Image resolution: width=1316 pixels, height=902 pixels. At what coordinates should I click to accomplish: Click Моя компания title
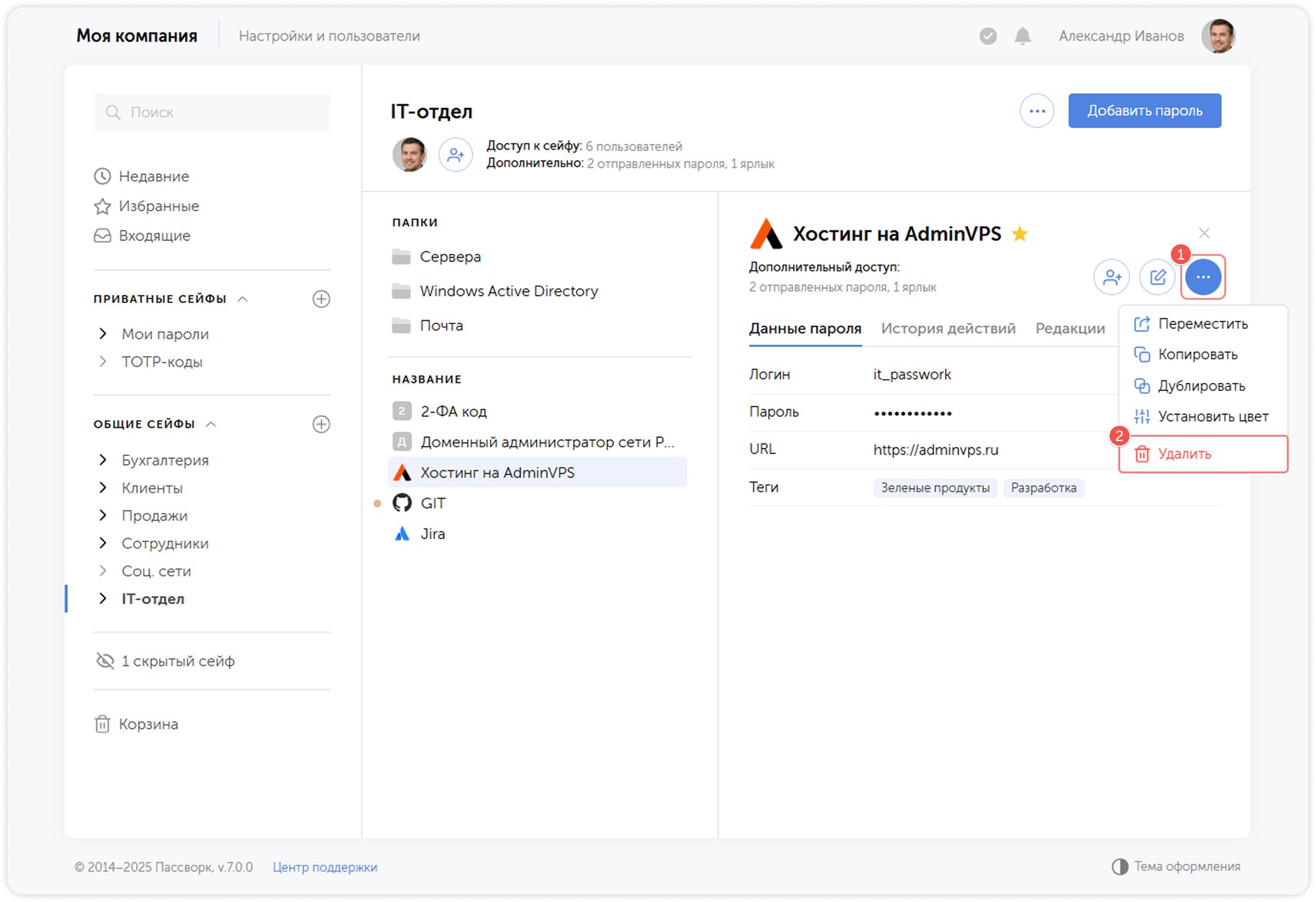tap(137, 36)
